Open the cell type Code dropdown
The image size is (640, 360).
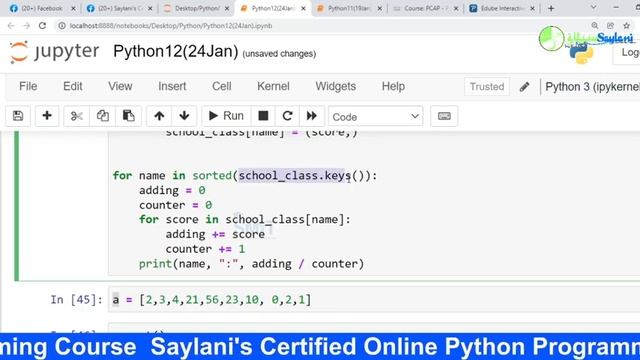pos(376,117)
